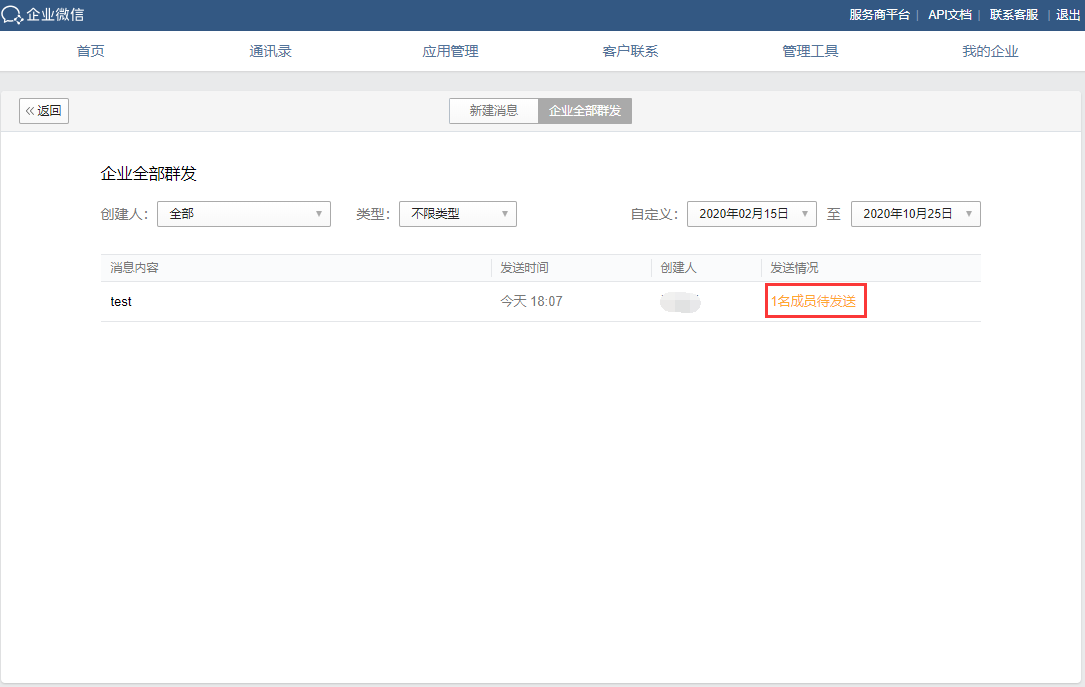Select 管理工具 from the navigation bar

[810, 51]
